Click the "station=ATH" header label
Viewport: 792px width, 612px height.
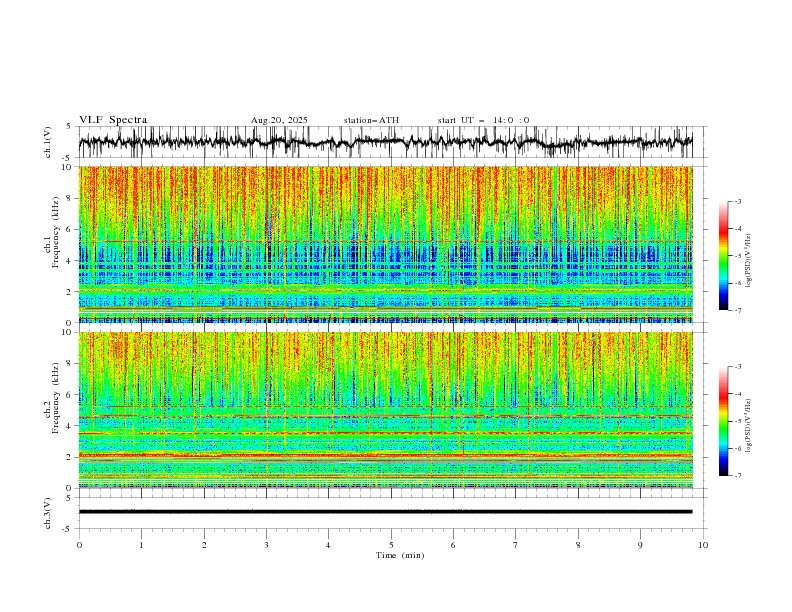click(x=371, y=120)
